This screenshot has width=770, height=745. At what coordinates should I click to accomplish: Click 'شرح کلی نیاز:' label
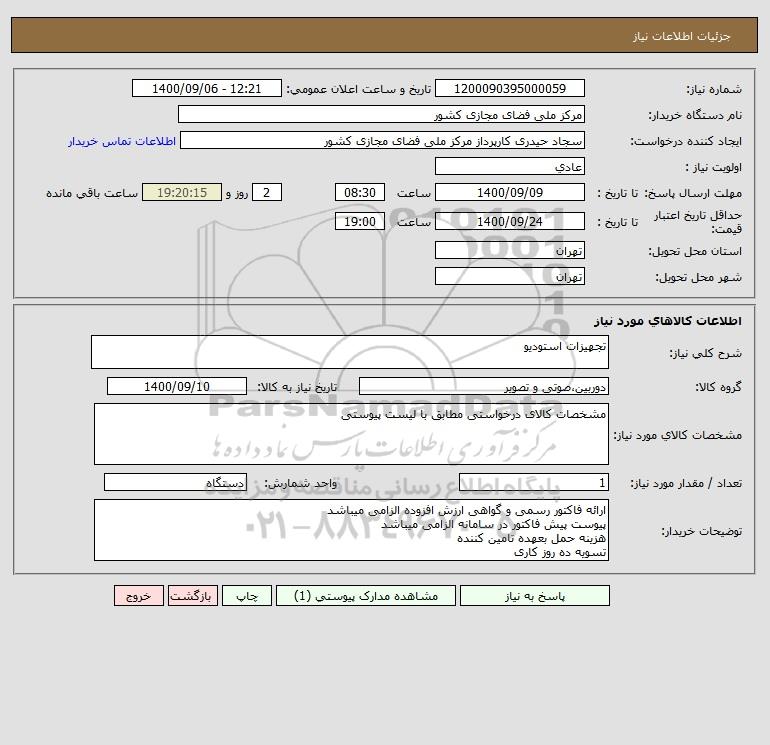[706, 353]
